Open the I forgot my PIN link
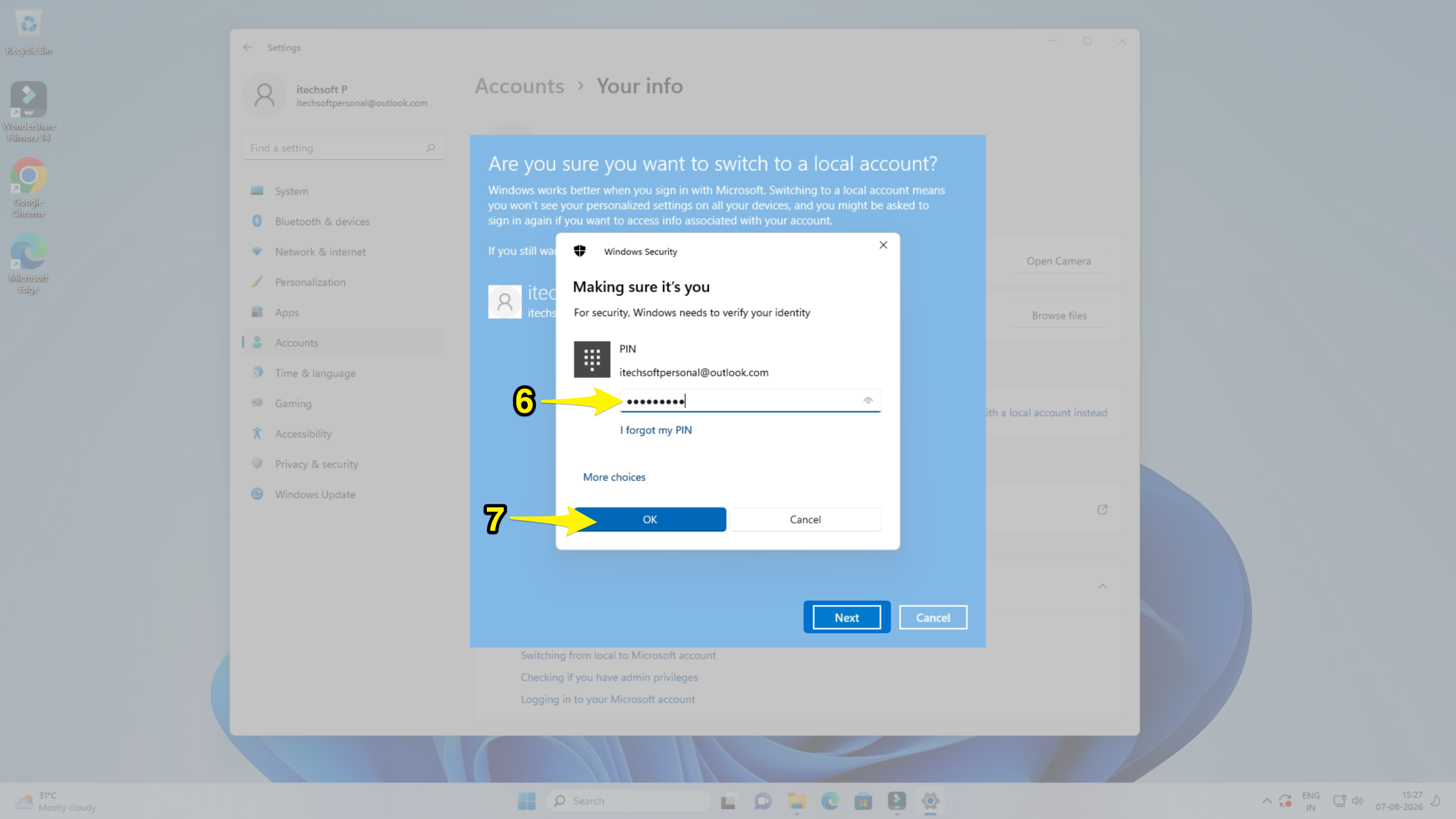The width and height of the screenshot is (1456, 819). 656,430
